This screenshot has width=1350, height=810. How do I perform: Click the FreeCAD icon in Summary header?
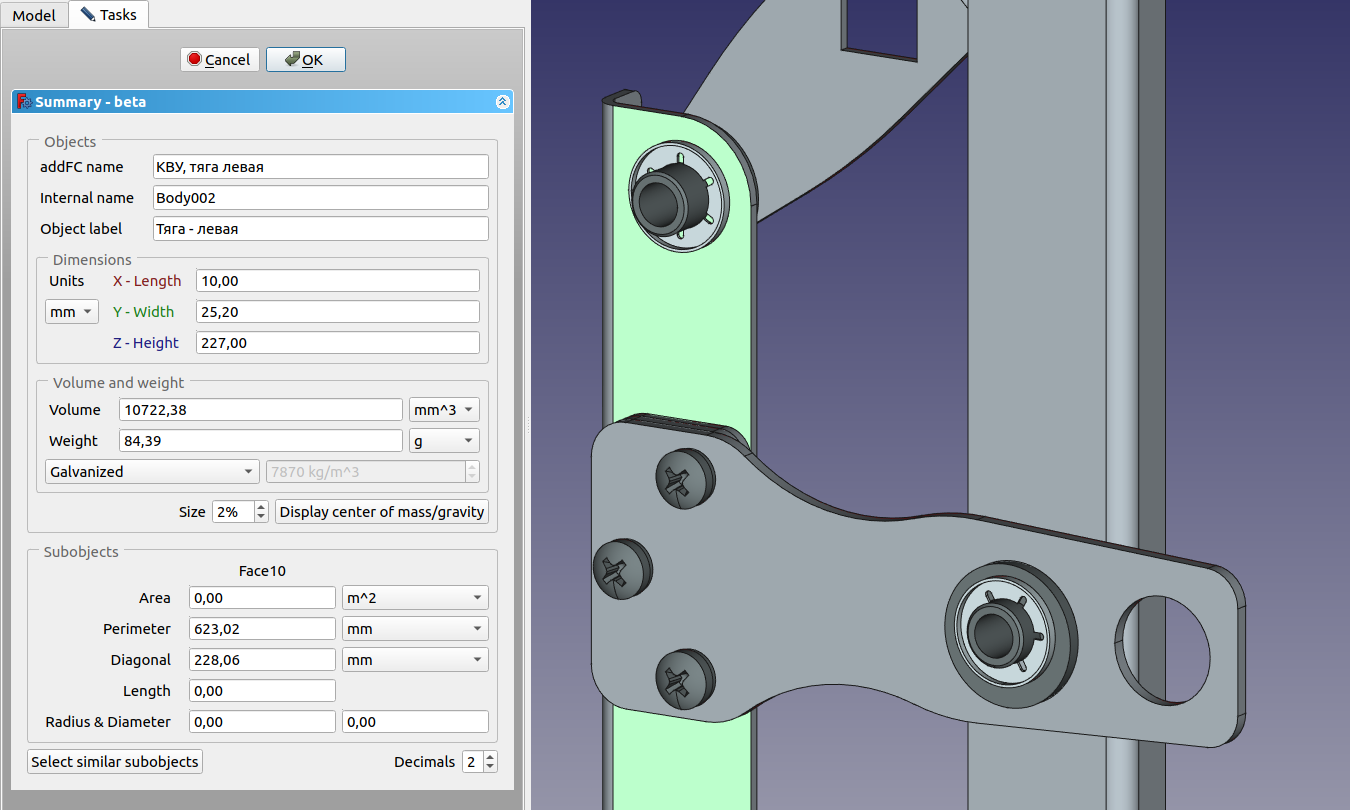tap(24, 102)
